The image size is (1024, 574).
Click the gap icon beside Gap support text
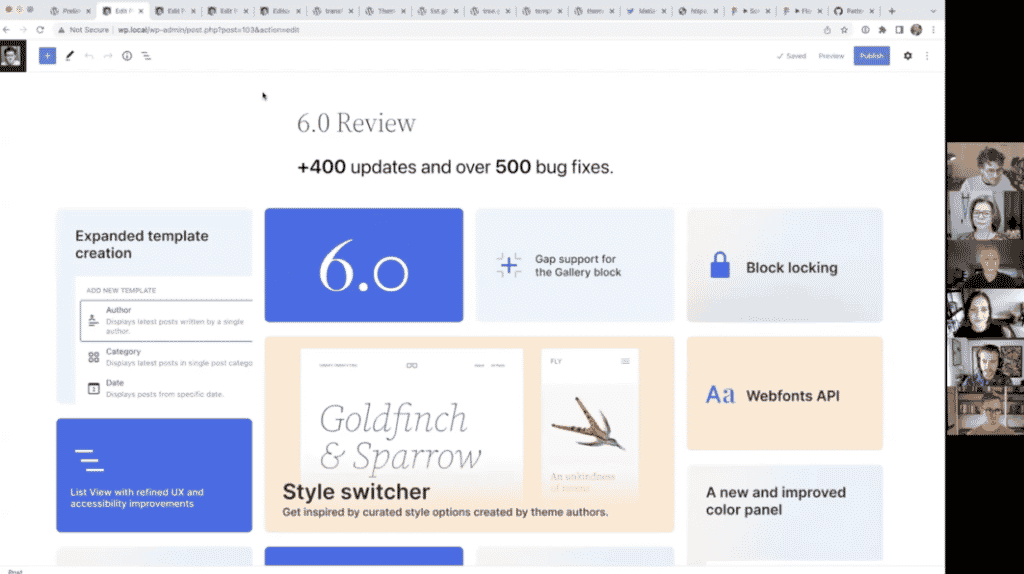[509, 265]
